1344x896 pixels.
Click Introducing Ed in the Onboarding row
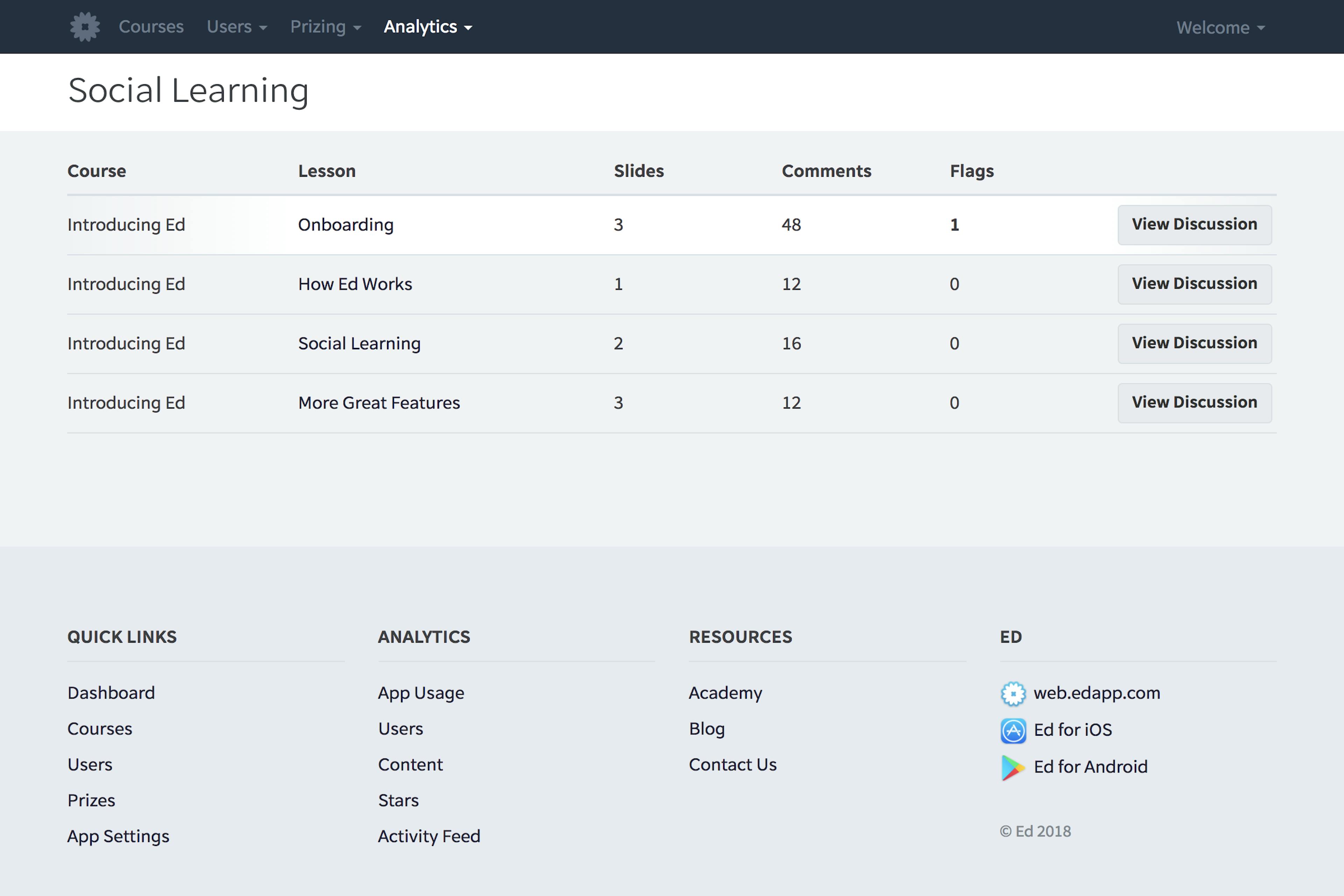coord(126,225)
